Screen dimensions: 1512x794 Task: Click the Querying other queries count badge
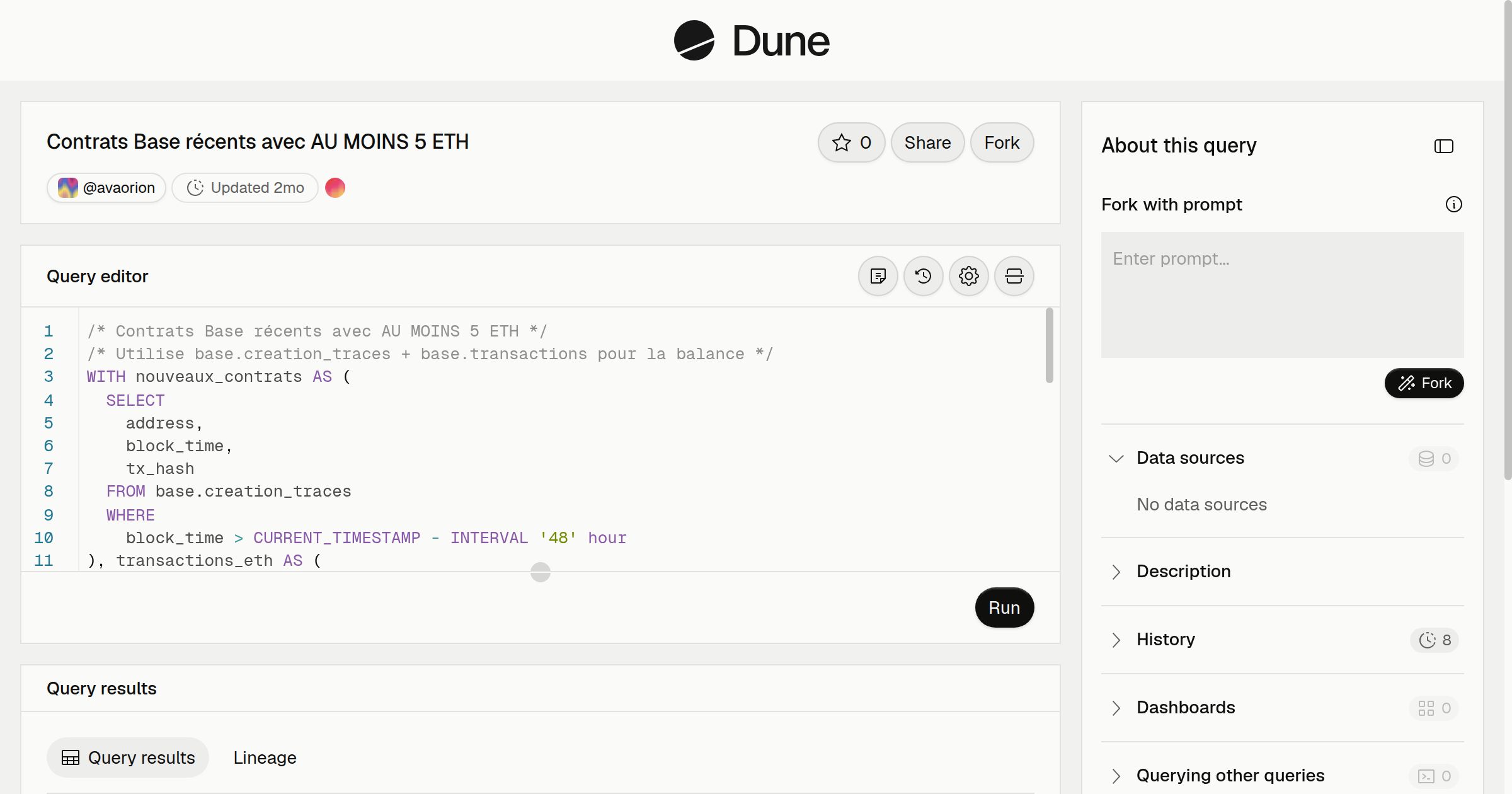(x=1434, y=776)
